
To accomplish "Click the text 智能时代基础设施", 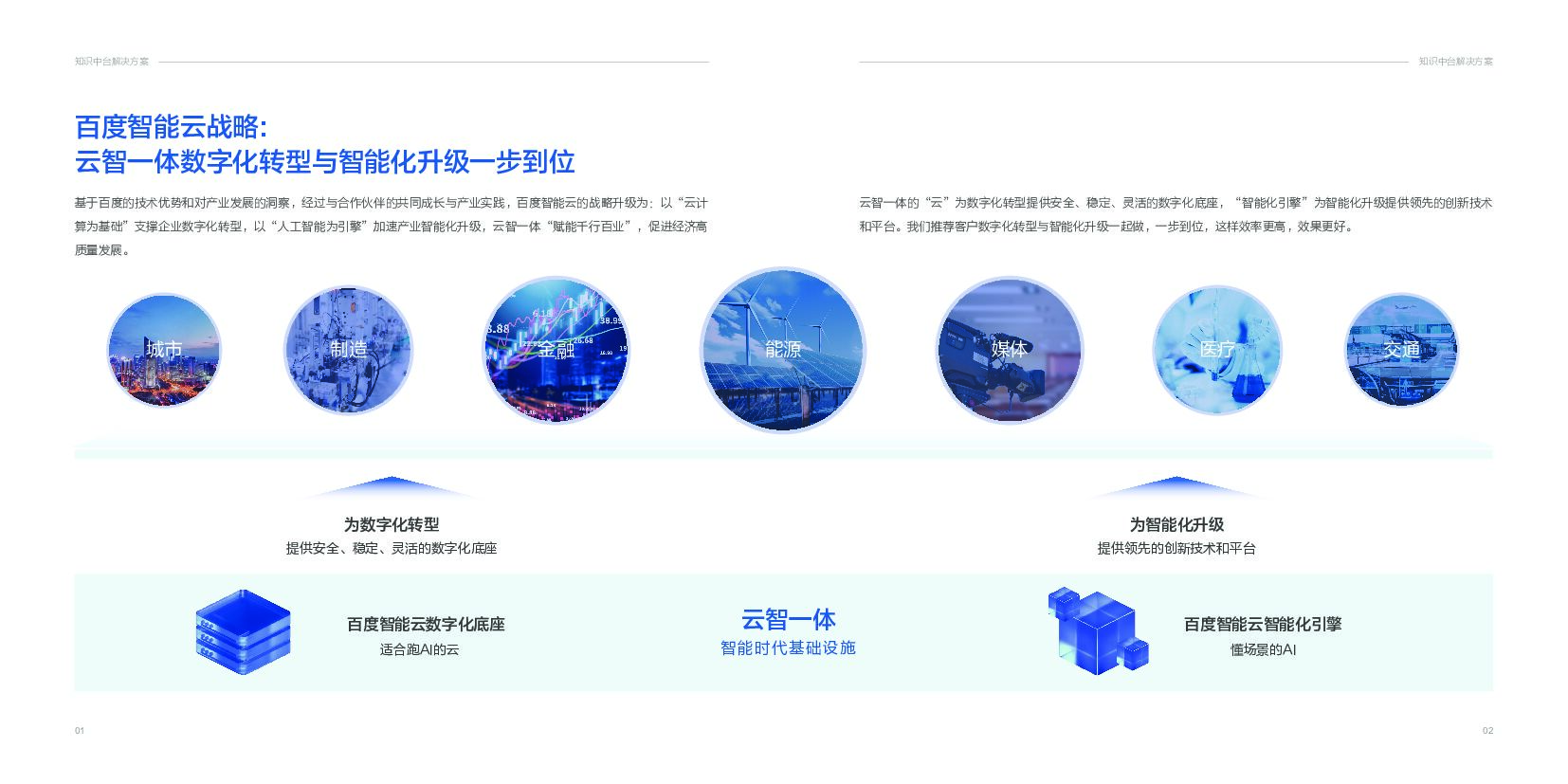I will click(789, 647).
